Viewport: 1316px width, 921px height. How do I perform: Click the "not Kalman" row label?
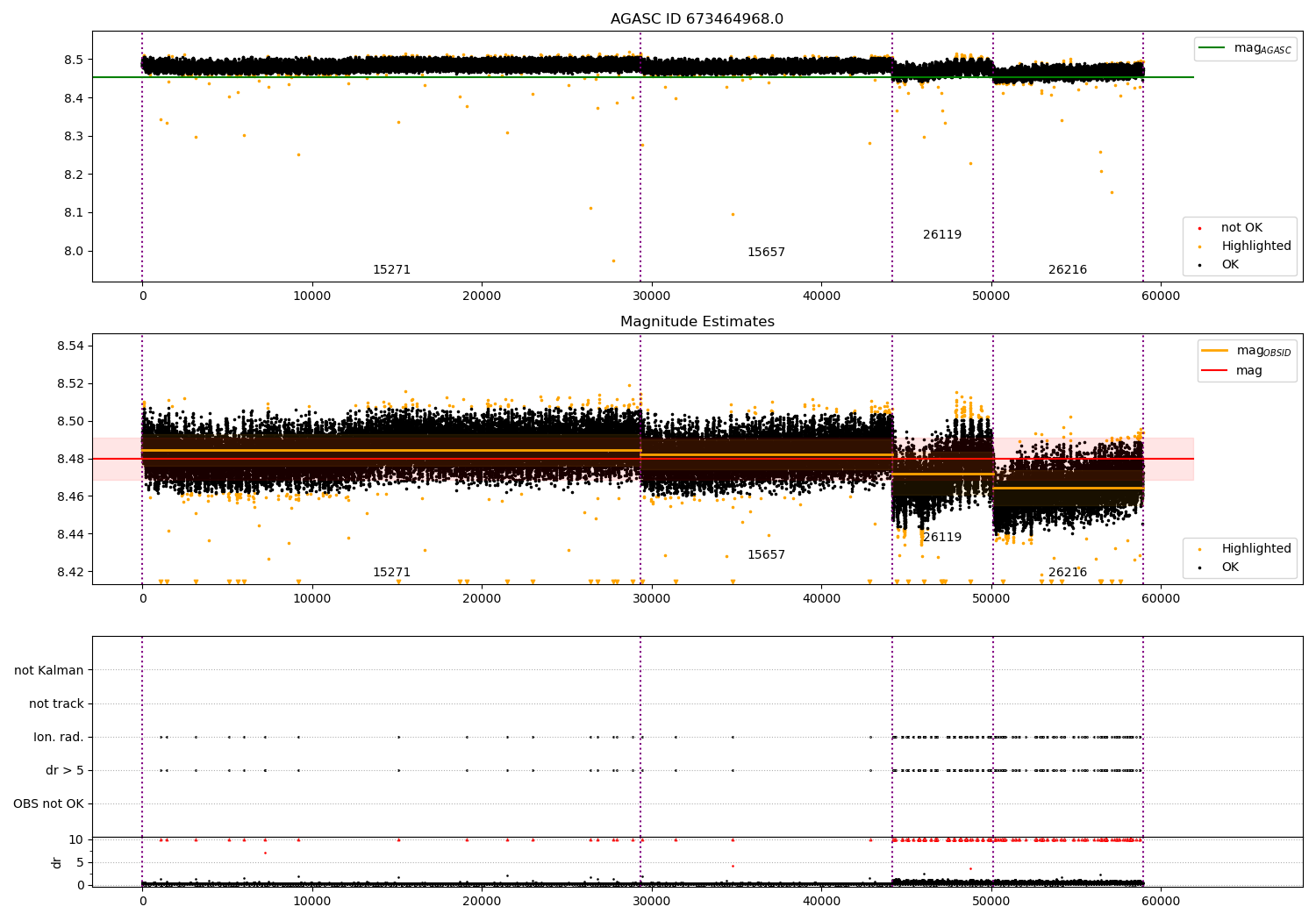point(49,670)
